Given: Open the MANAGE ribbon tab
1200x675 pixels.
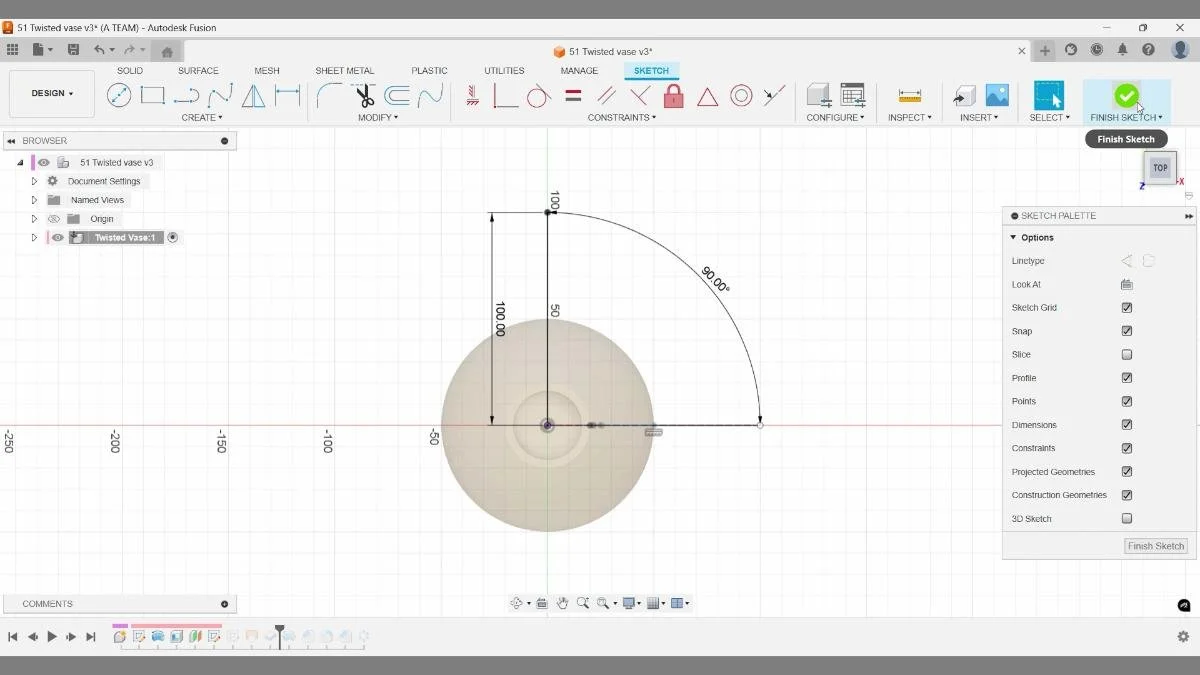Looking at the screenshot, I should point(578,70).
